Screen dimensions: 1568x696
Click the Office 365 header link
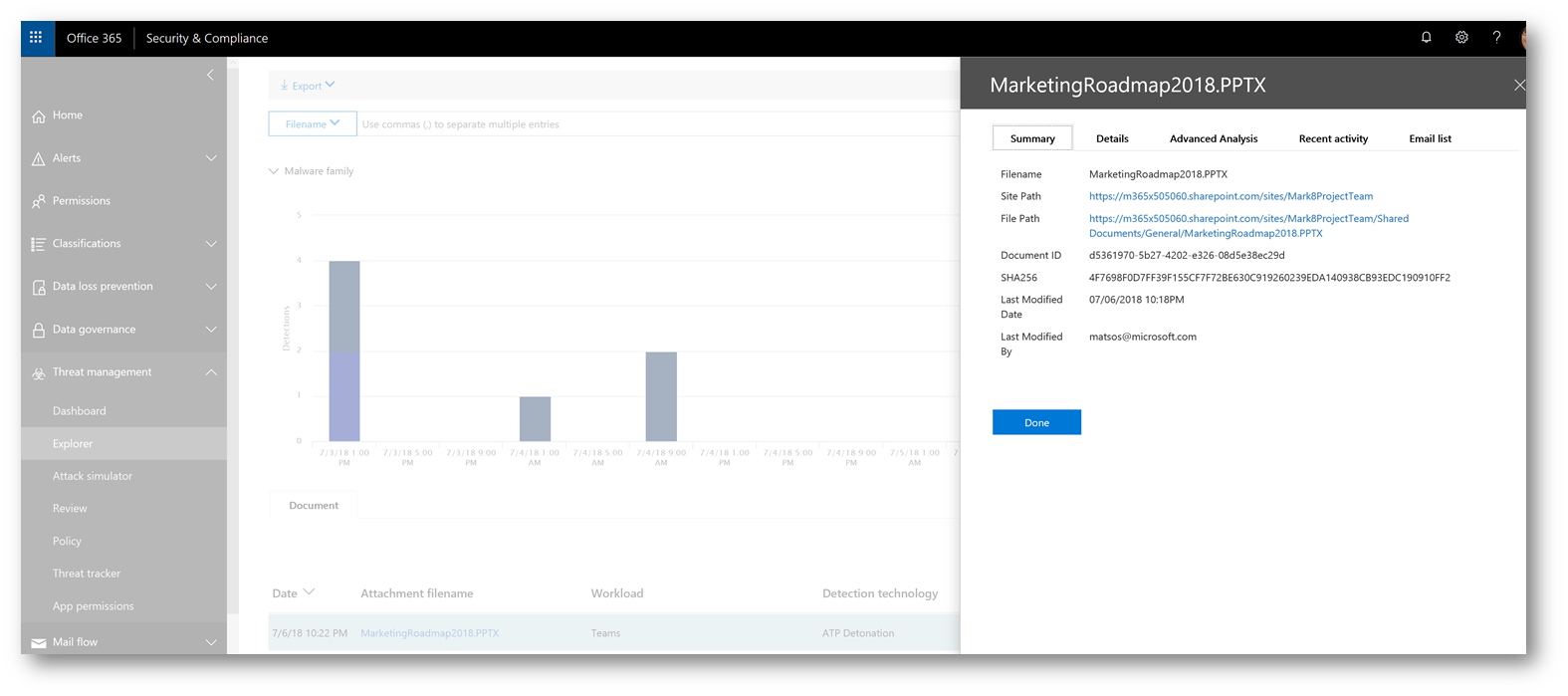click(94, 38)
